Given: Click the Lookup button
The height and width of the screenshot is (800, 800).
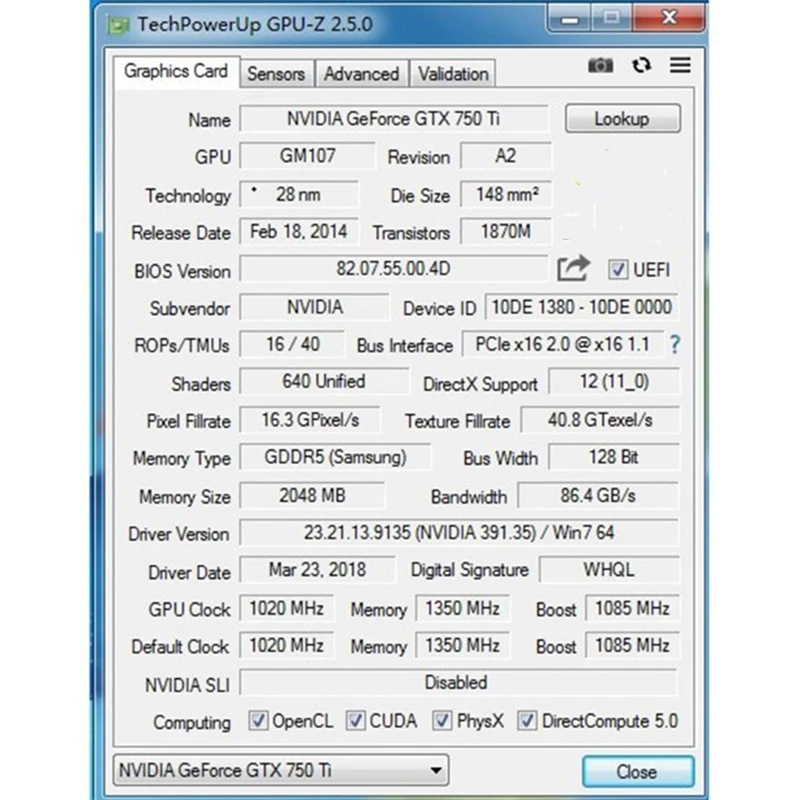Looking at the screenshot, I should [622, 119].
